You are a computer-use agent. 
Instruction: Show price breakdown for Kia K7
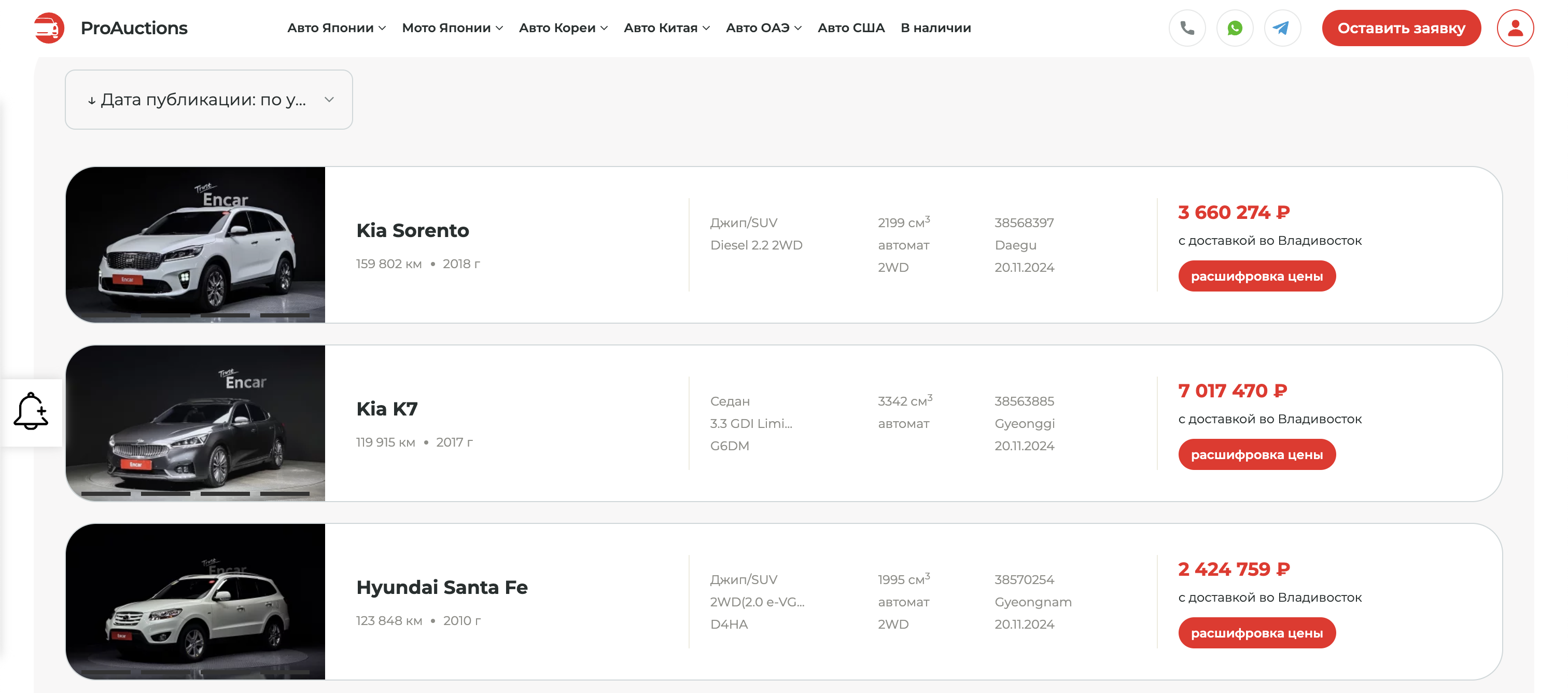[1257, 455]
